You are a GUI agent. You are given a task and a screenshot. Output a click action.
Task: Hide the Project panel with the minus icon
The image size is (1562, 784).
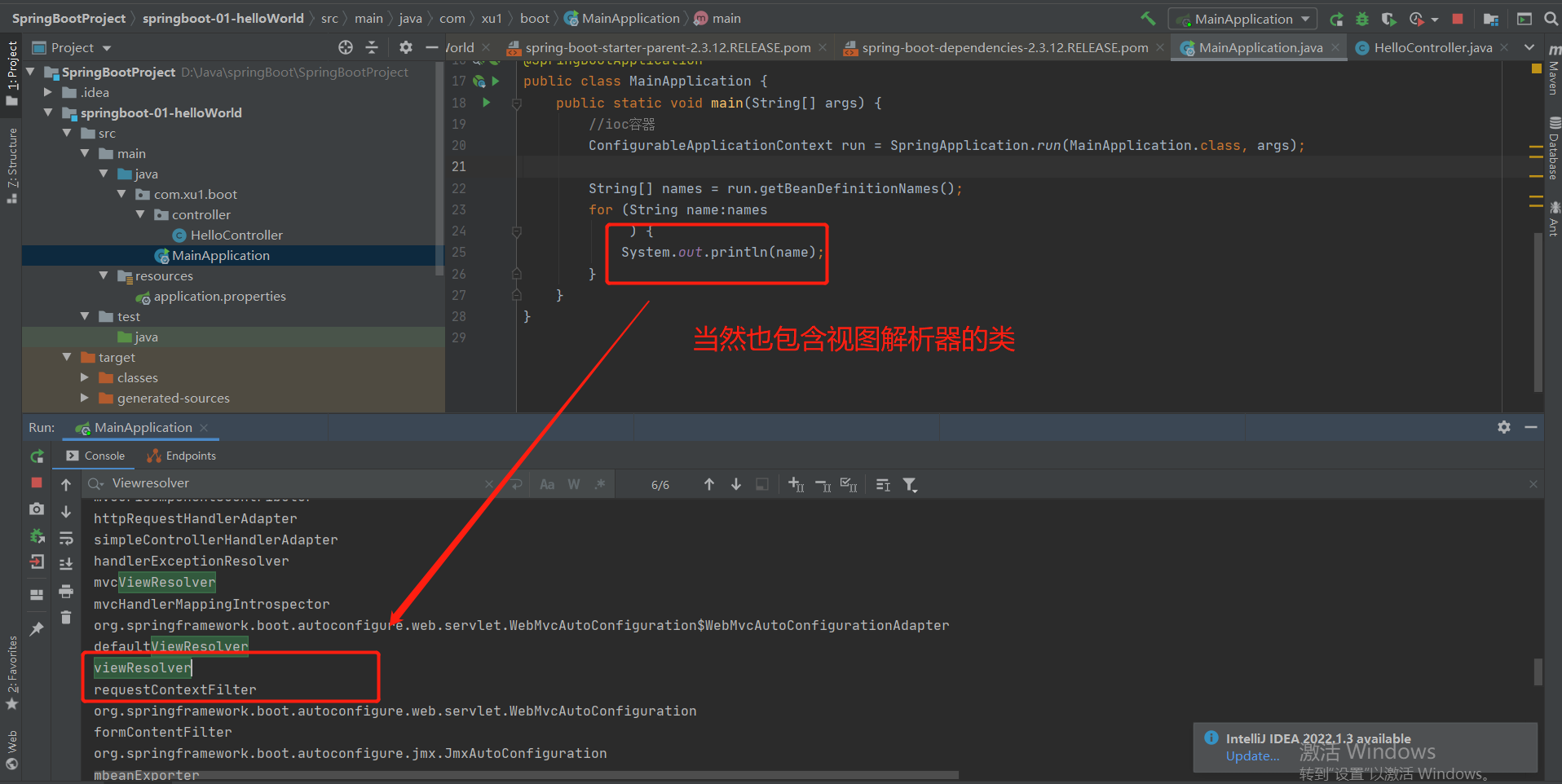coord(432,47)
